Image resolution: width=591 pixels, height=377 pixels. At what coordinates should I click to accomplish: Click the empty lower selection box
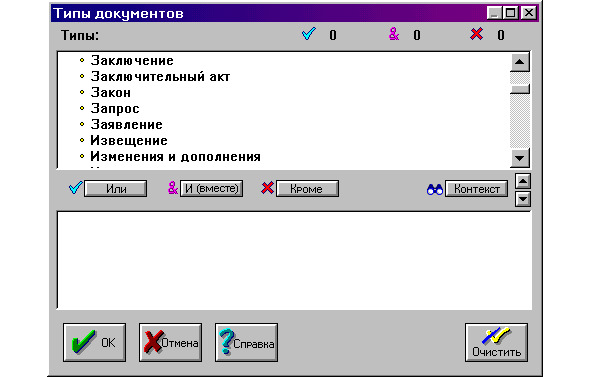pos(294,260)
